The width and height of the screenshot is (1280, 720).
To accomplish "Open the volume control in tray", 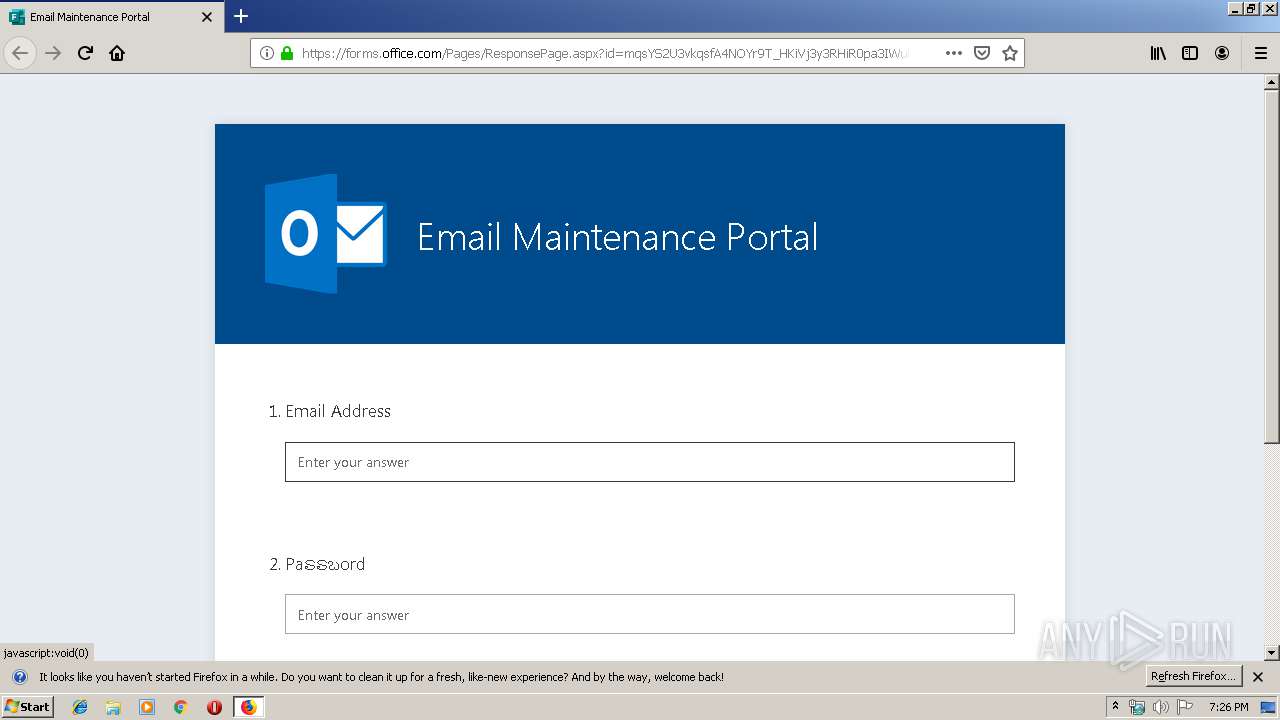I will [1161, 707].
